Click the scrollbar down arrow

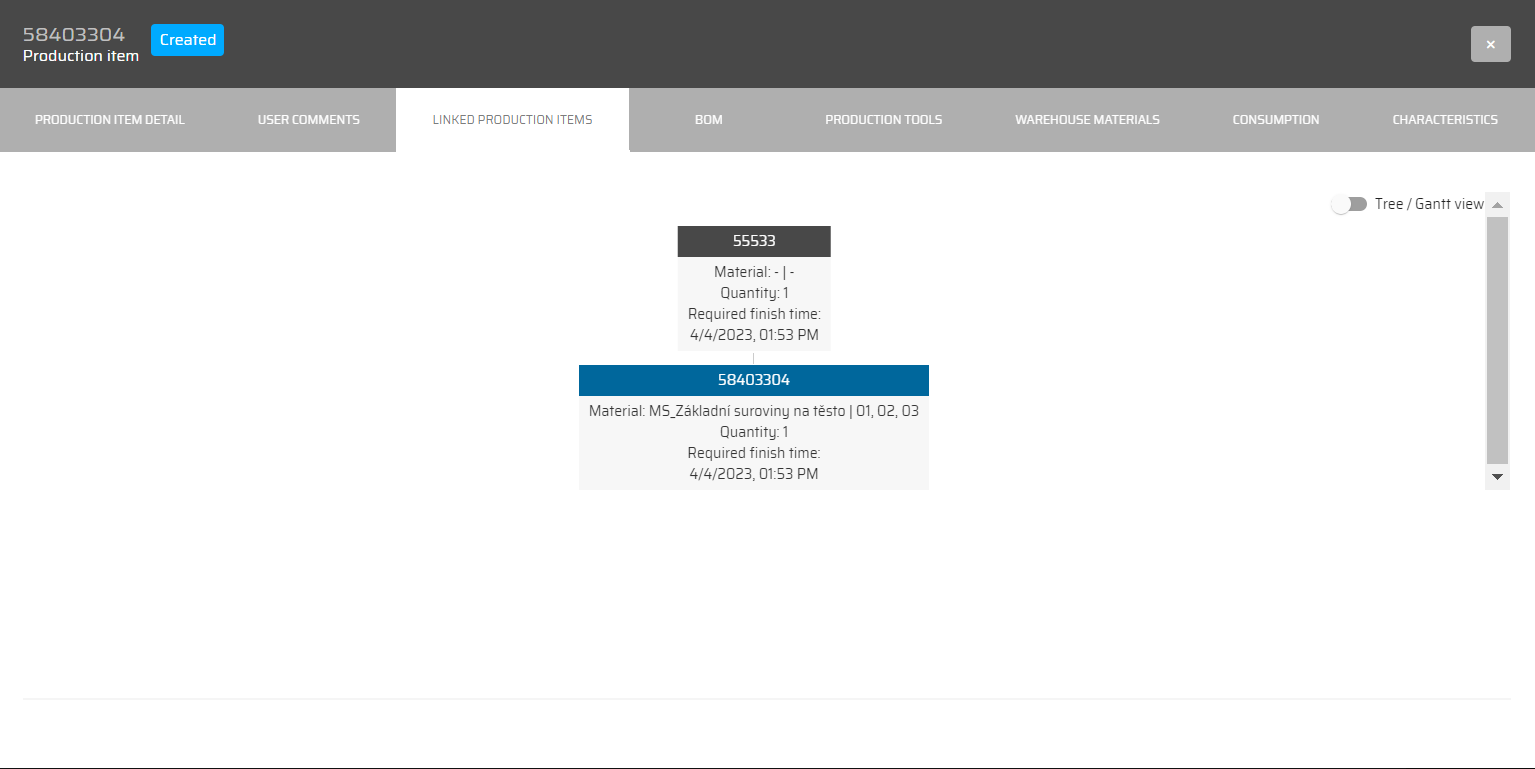(1497, 477)
